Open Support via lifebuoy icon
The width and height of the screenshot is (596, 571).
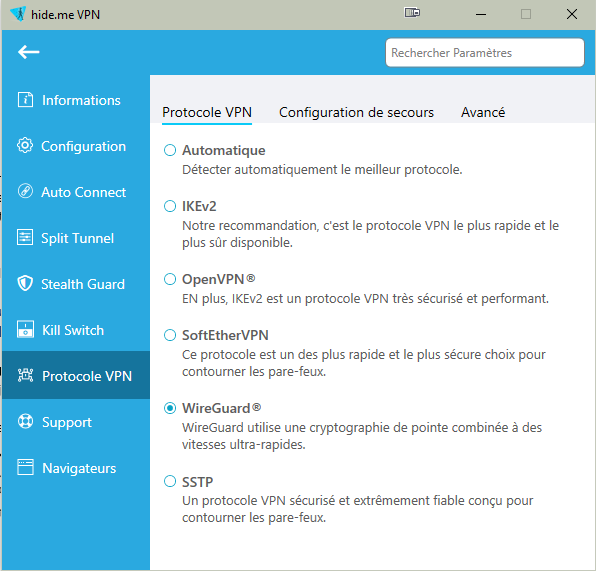25,422
